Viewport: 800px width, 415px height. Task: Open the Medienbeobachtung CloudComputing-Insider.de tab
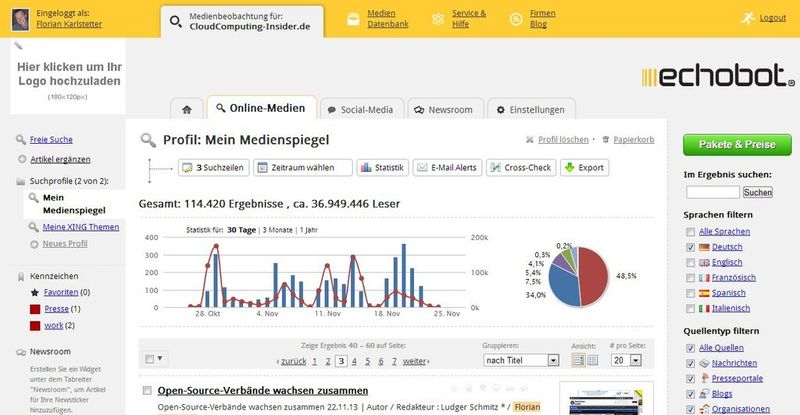242,22
